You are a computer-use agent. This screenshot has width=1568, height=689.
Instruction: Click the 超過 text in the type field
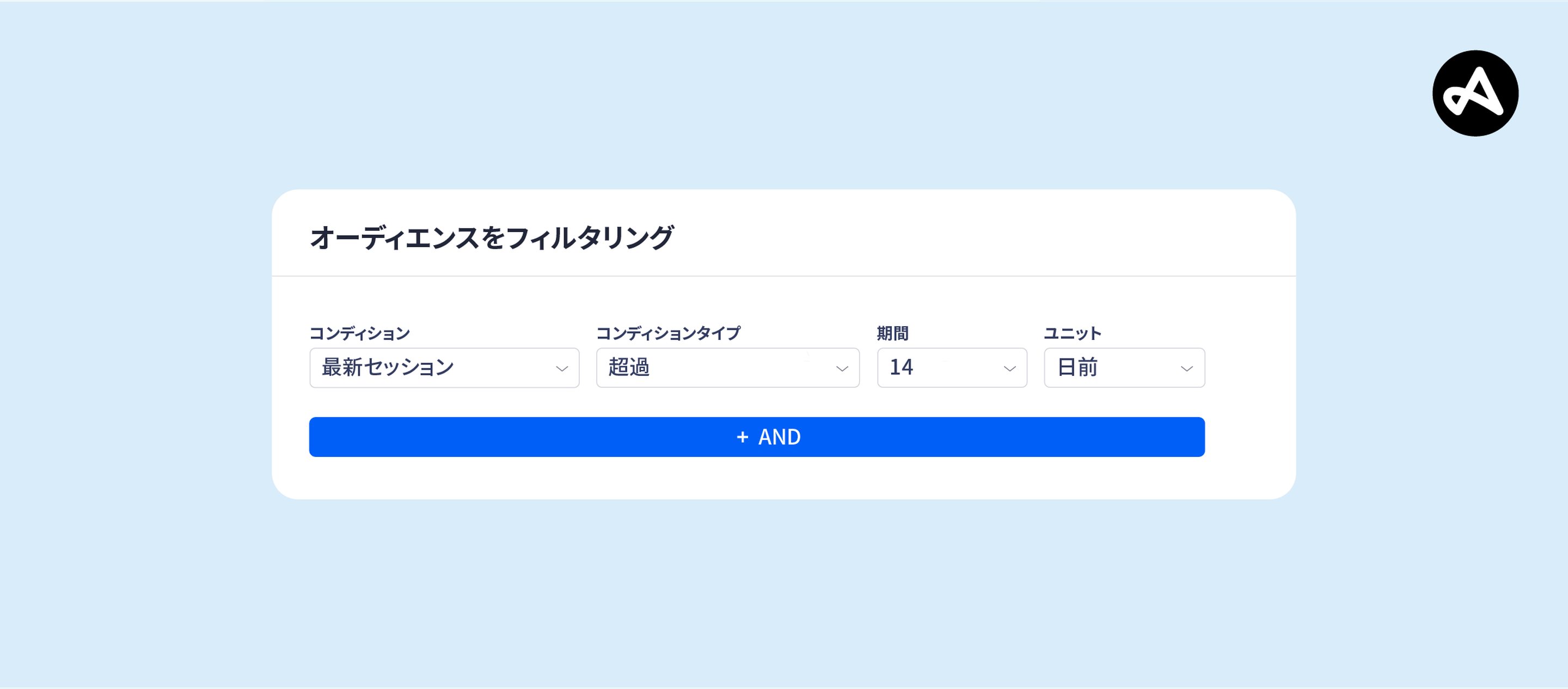[629, 367]
